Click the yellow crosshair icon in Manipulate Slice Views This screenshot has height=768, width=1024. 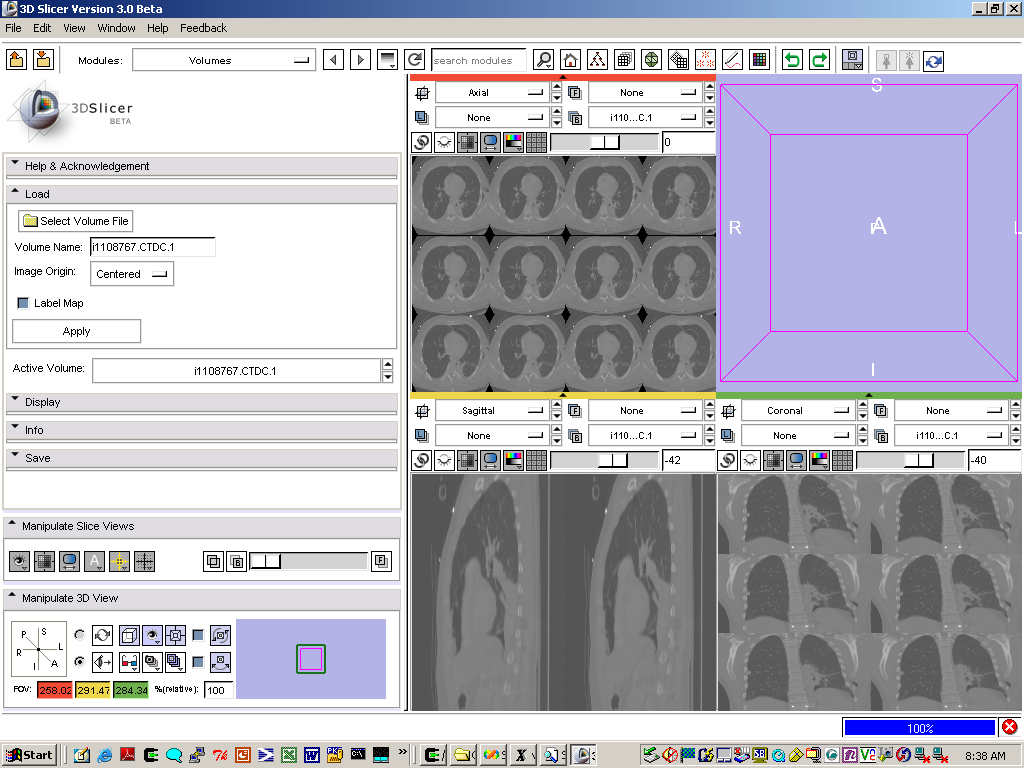(119, 561)
